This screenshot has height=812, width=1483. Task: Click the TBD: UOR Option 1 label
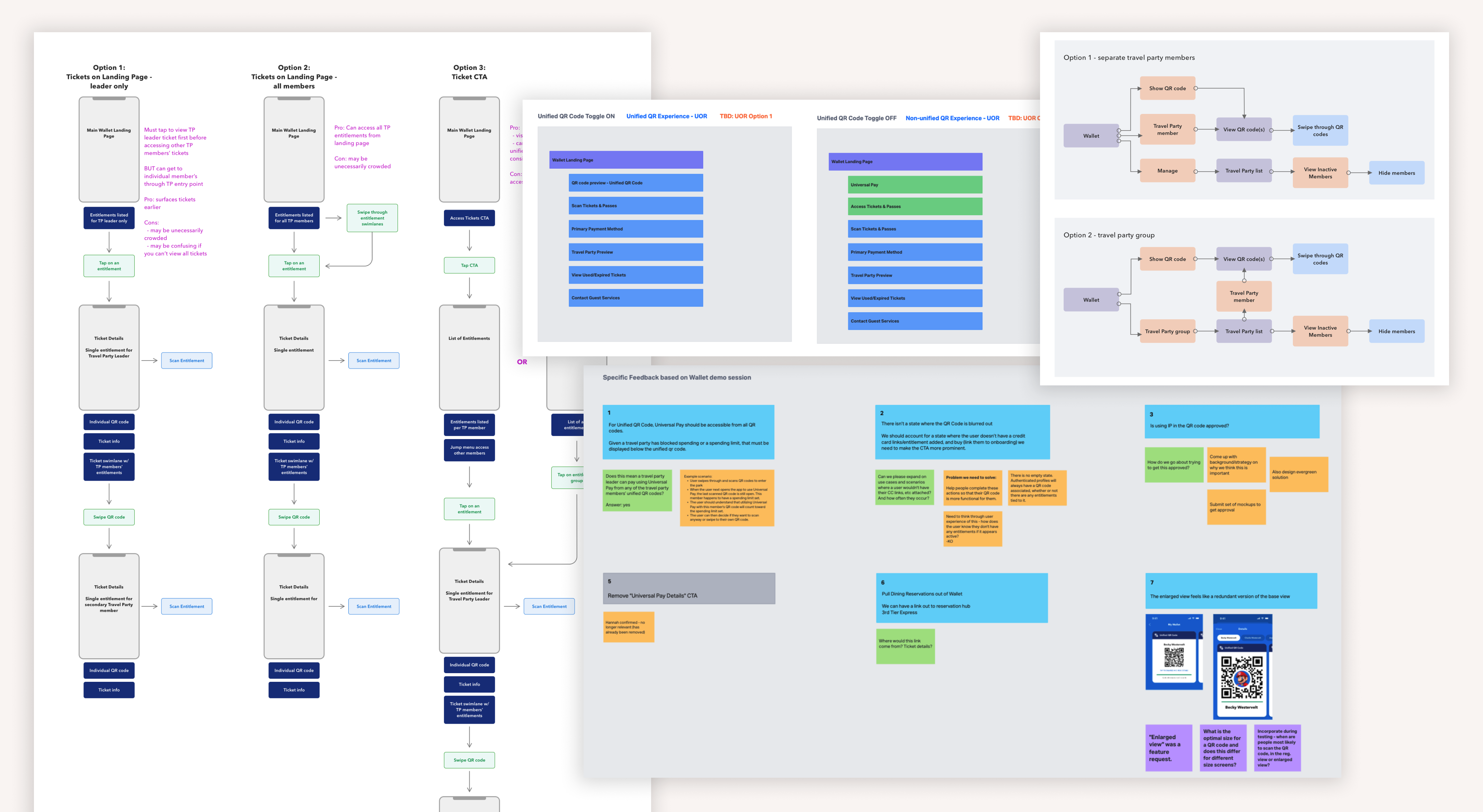point(746,116)
